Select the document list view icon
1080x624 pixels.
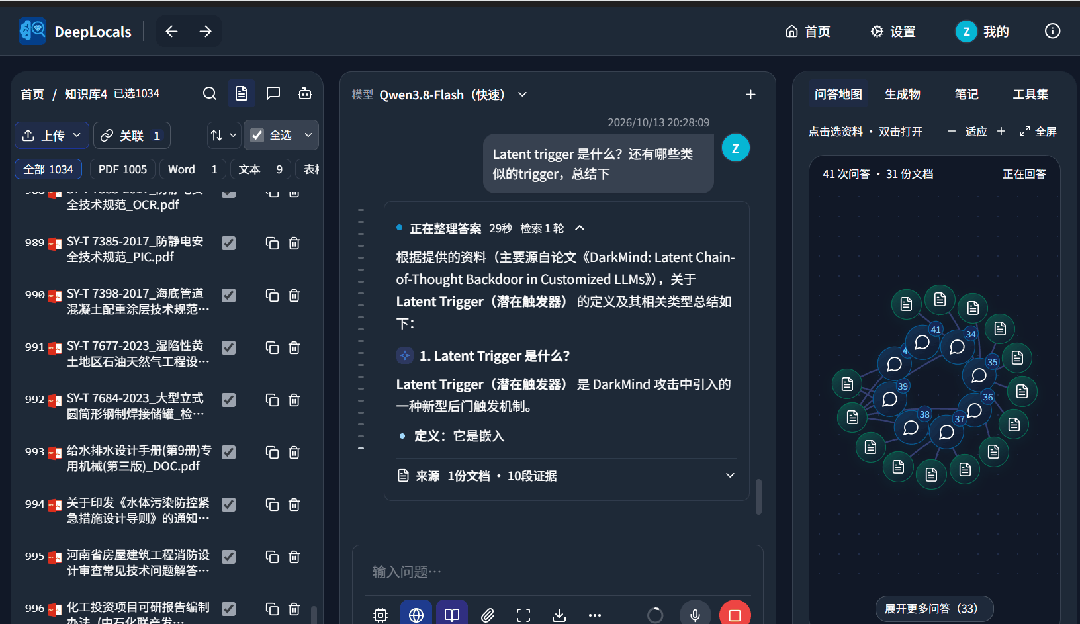click(x=241, y=94)
